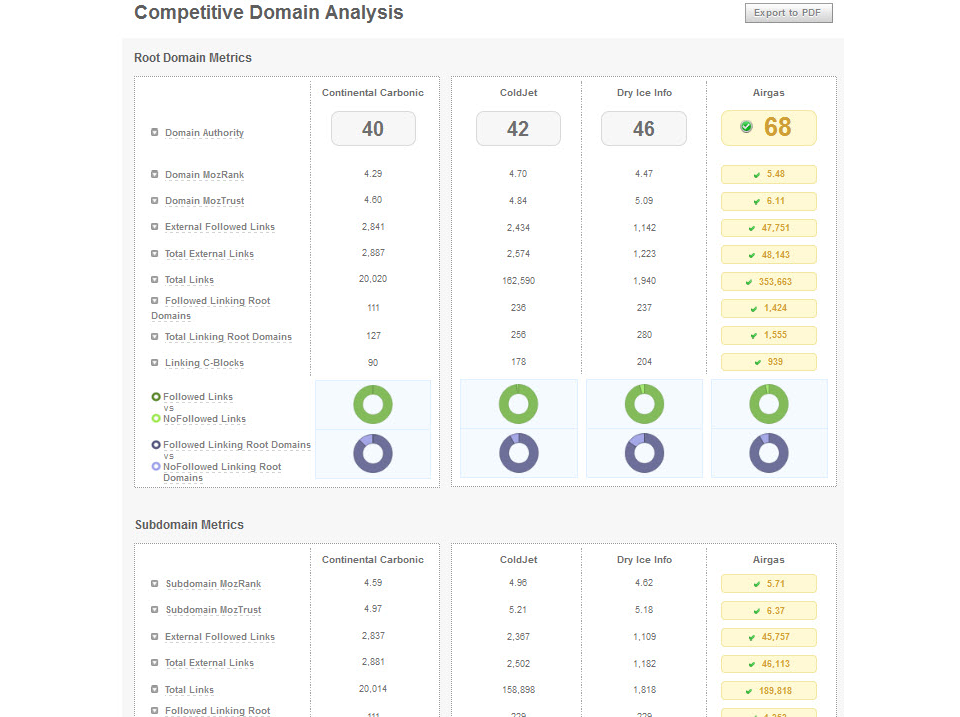Click the checkmark next to 6.11

[757, 201]
